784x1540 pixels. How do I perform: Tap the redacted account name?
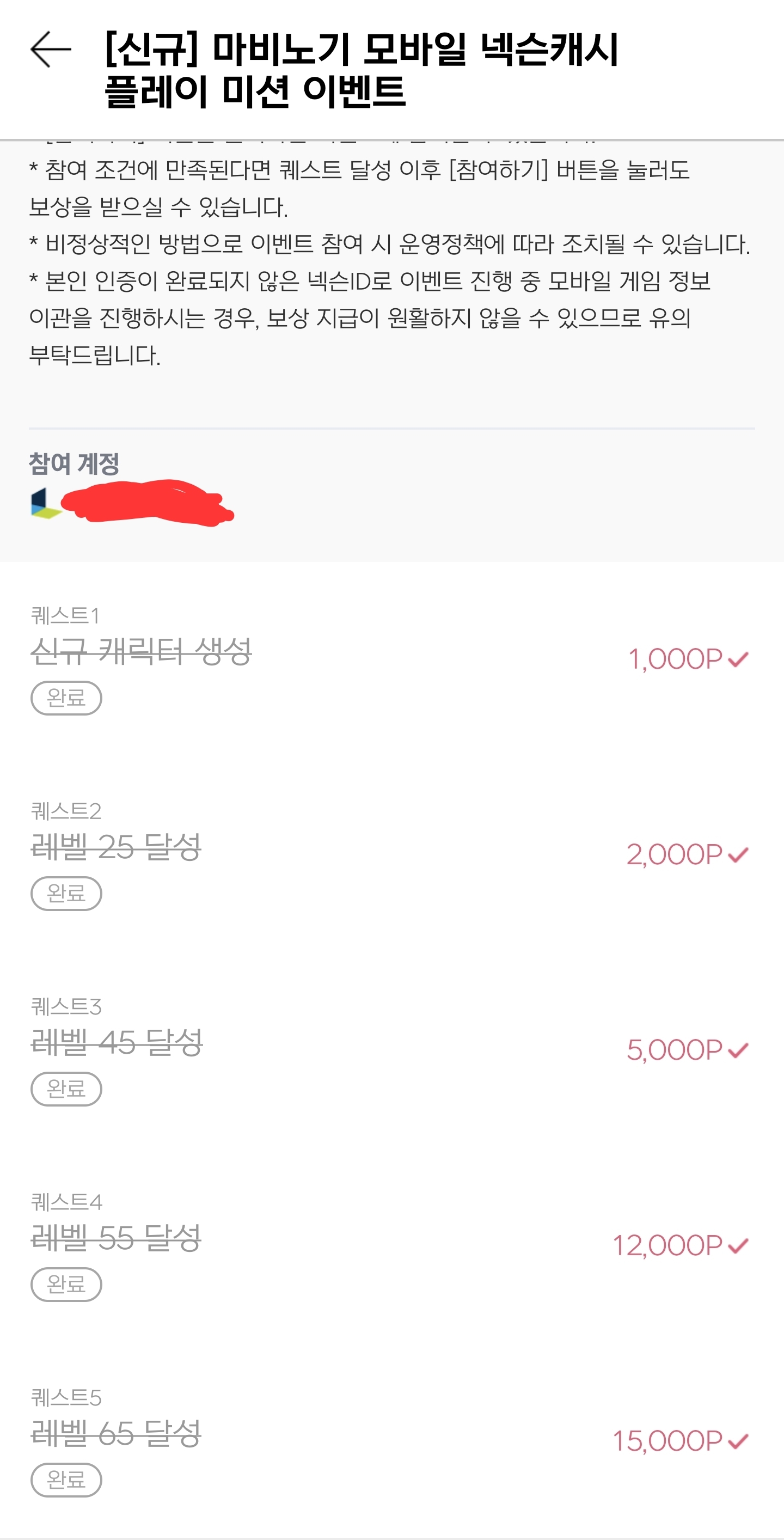click(146, 502)
